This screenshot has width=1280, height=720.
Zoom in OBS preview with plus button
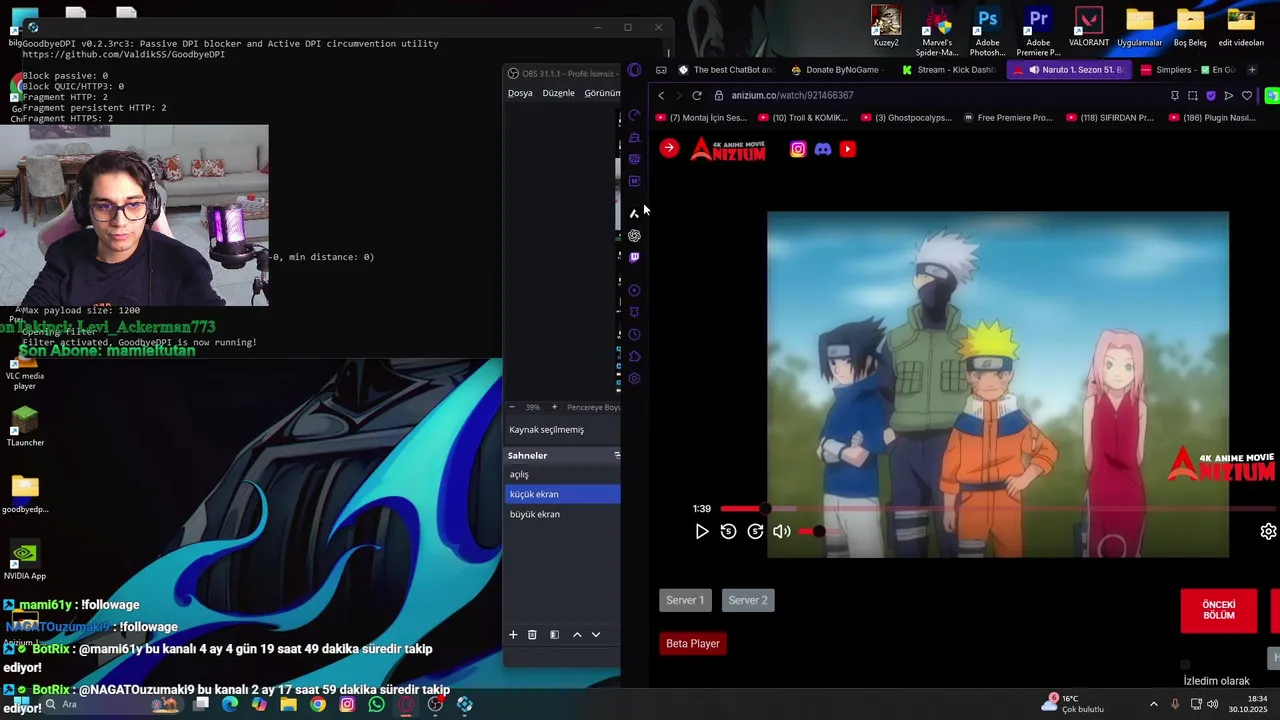(554, 407)
